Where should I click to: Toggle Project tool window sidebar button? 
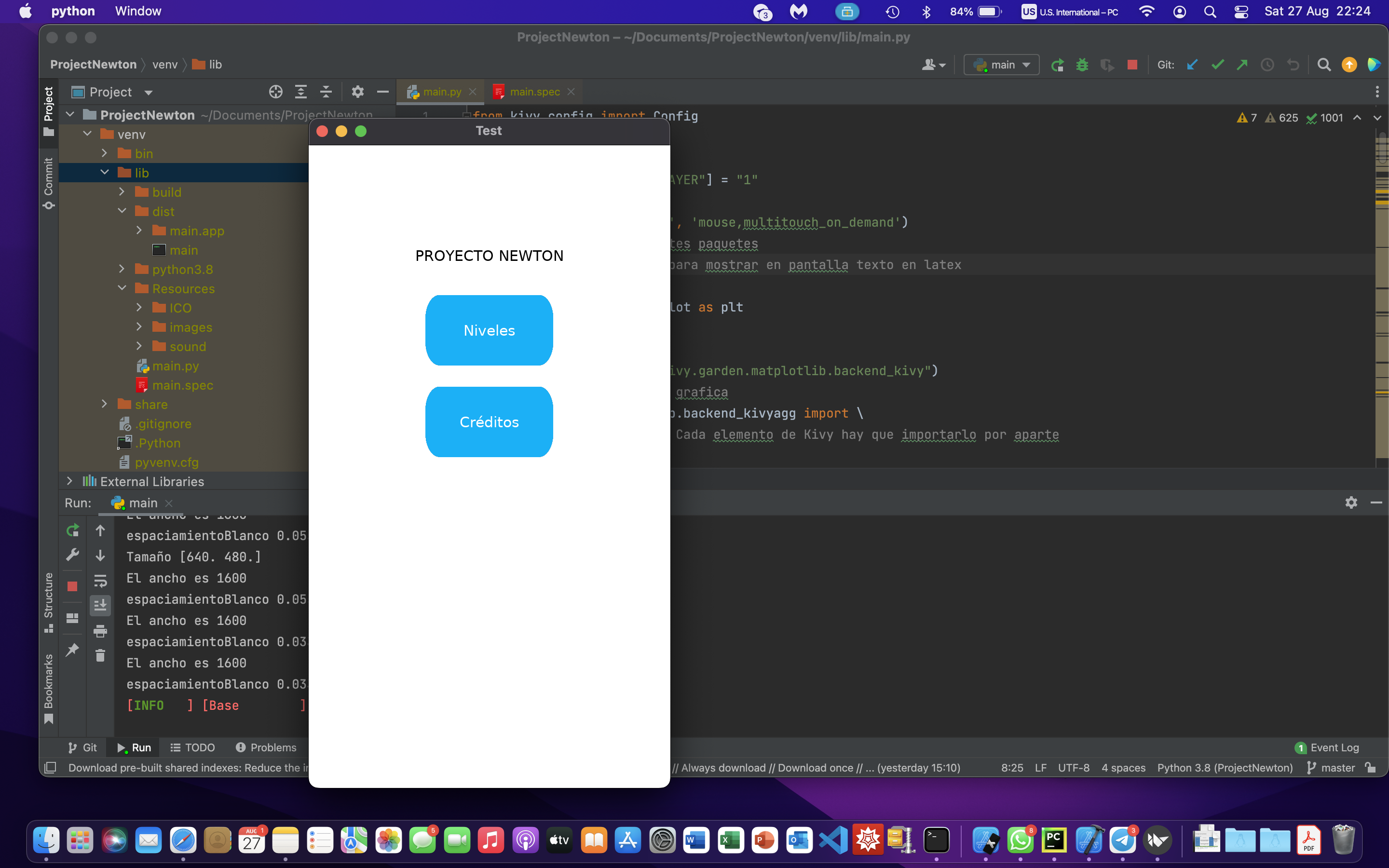point(49,111)
